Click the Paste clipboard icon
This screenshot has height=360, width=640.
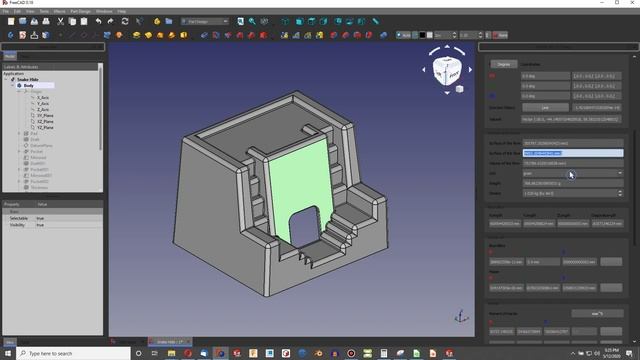point(84,21)
